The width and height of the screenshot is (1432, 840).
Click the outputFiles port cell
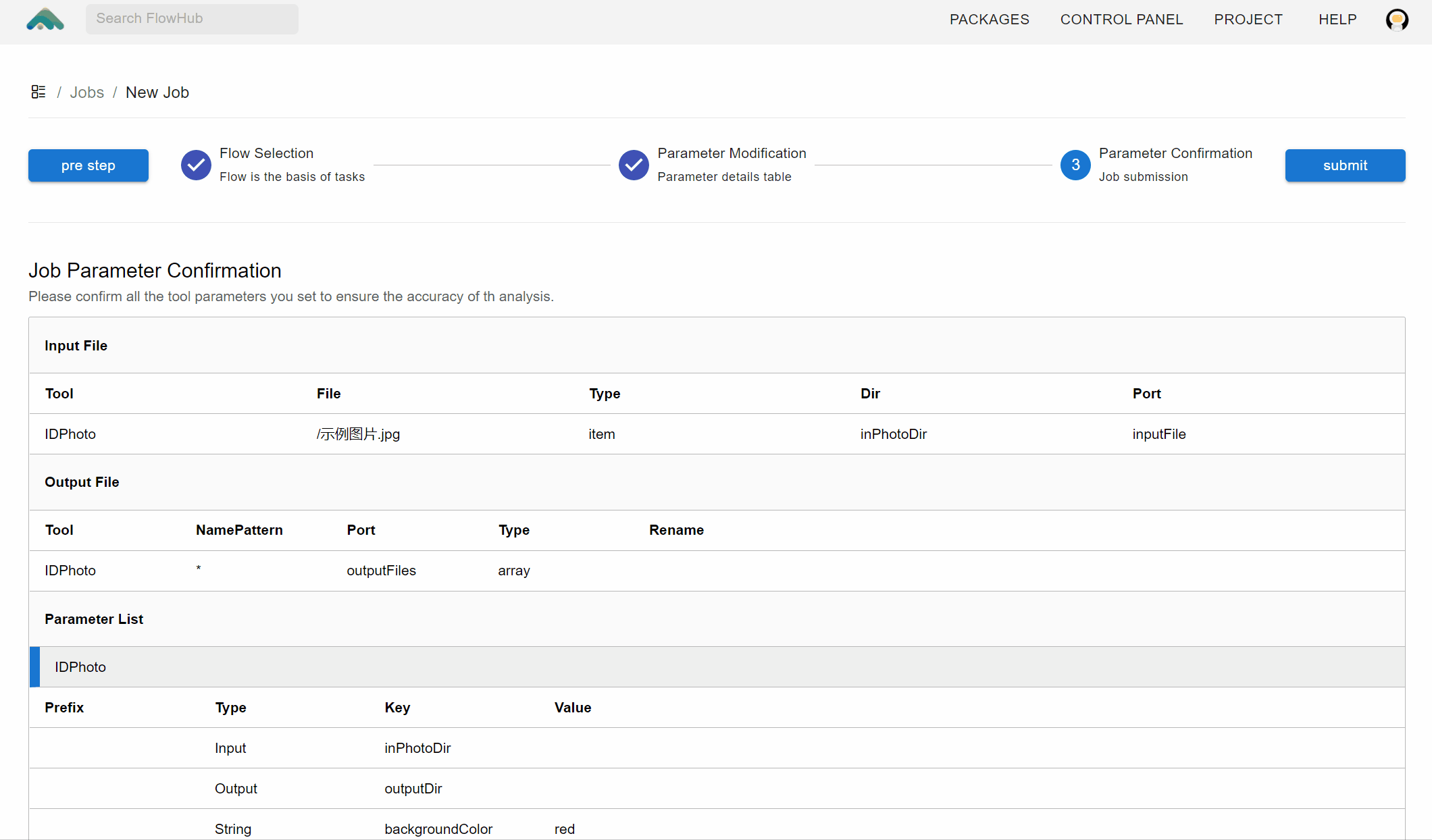(x=381, y=571)
